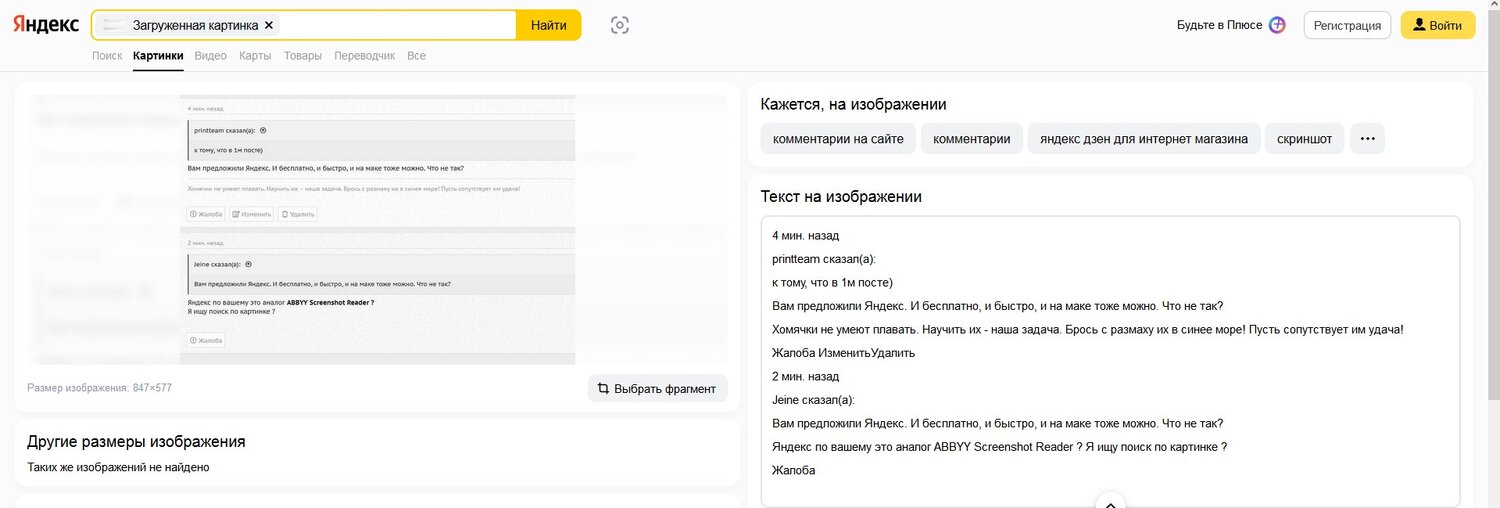This screenshot has width=1500, height=508.
Task: Select tag комментарии на сайте
Action: pyautogui.click(x=838, y=139)
